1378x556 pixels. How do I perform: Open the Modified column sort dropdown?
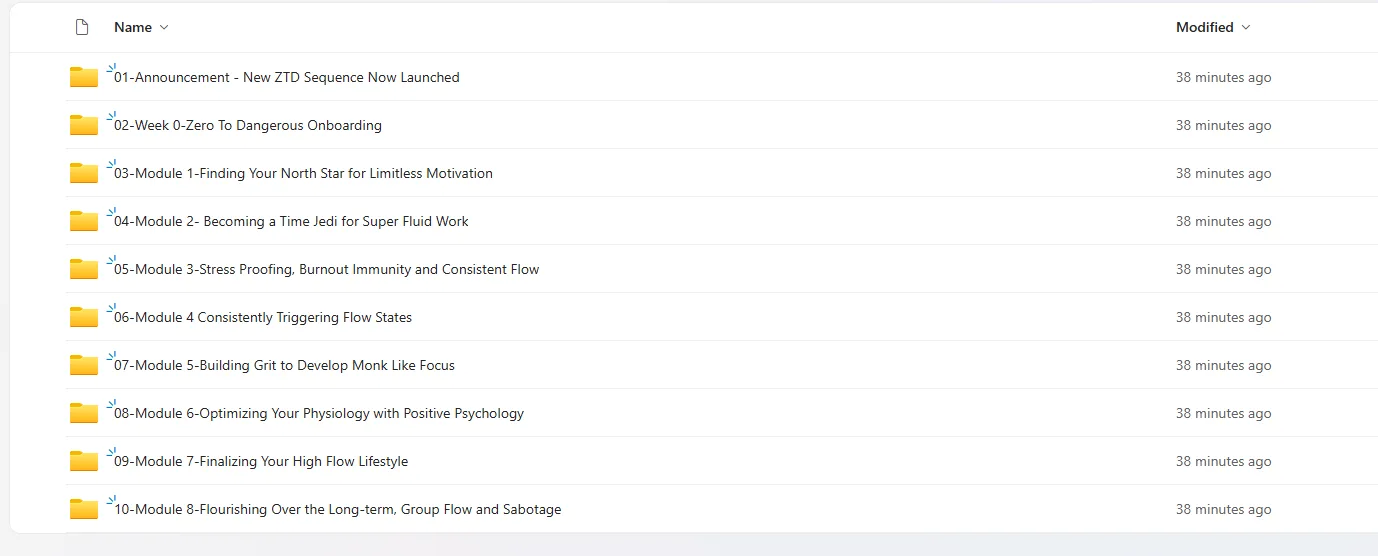click(1245, 27)
